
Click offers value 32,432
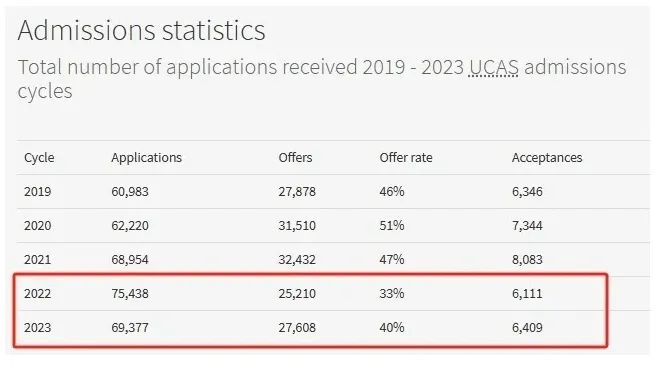297,260
